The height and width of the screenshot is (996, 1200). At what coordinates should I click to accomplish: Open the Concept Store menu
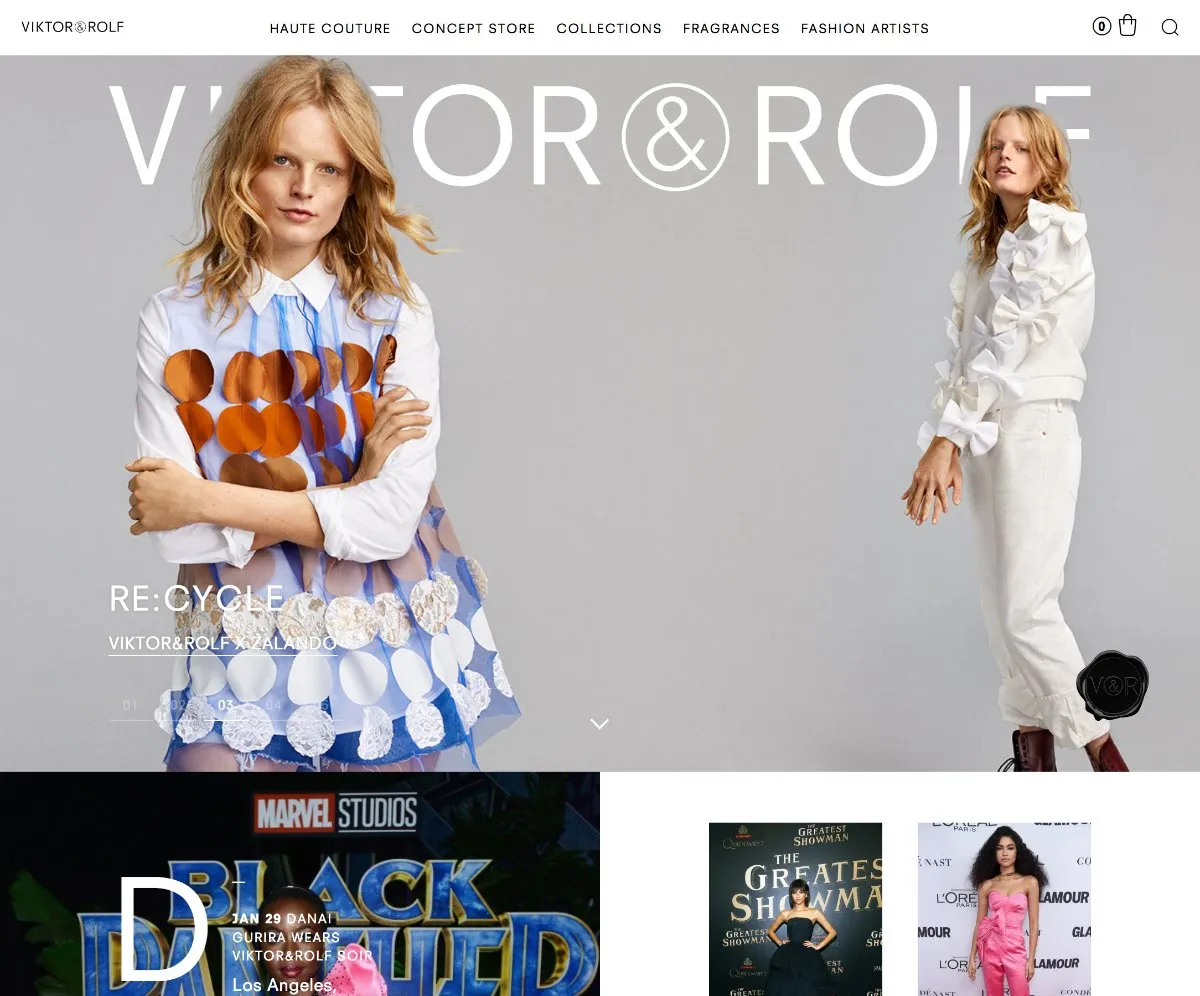(473, 28)
